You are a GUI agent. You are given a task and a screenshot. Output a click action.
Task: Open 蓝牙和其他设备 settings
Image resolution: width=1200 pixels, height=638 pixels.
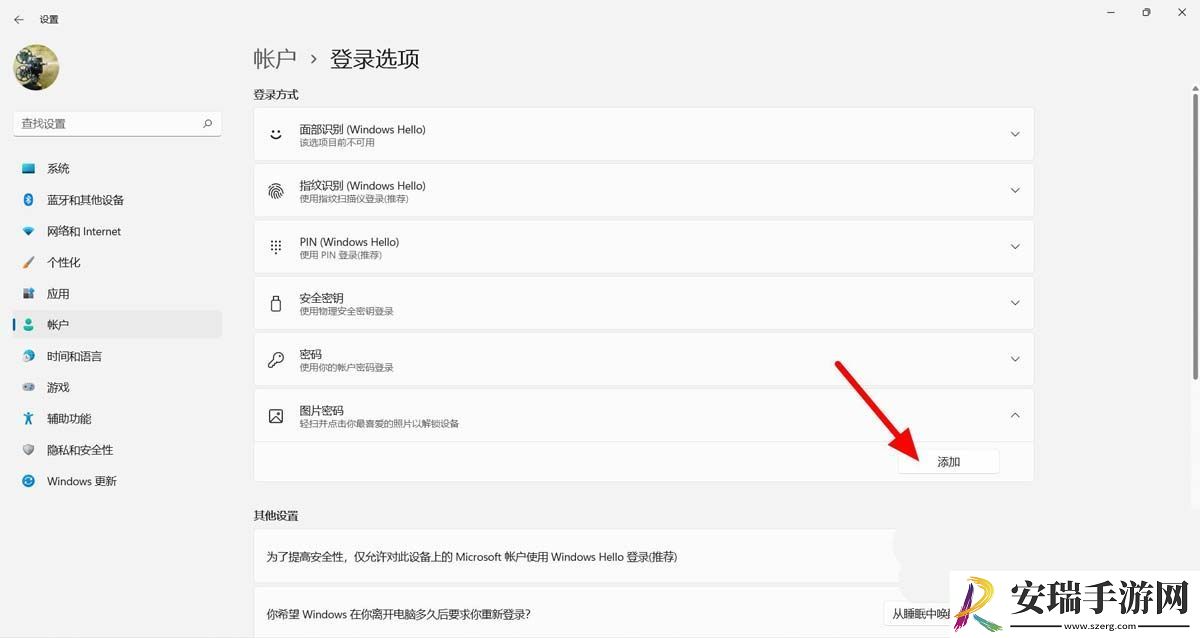(x=117, y=200)
